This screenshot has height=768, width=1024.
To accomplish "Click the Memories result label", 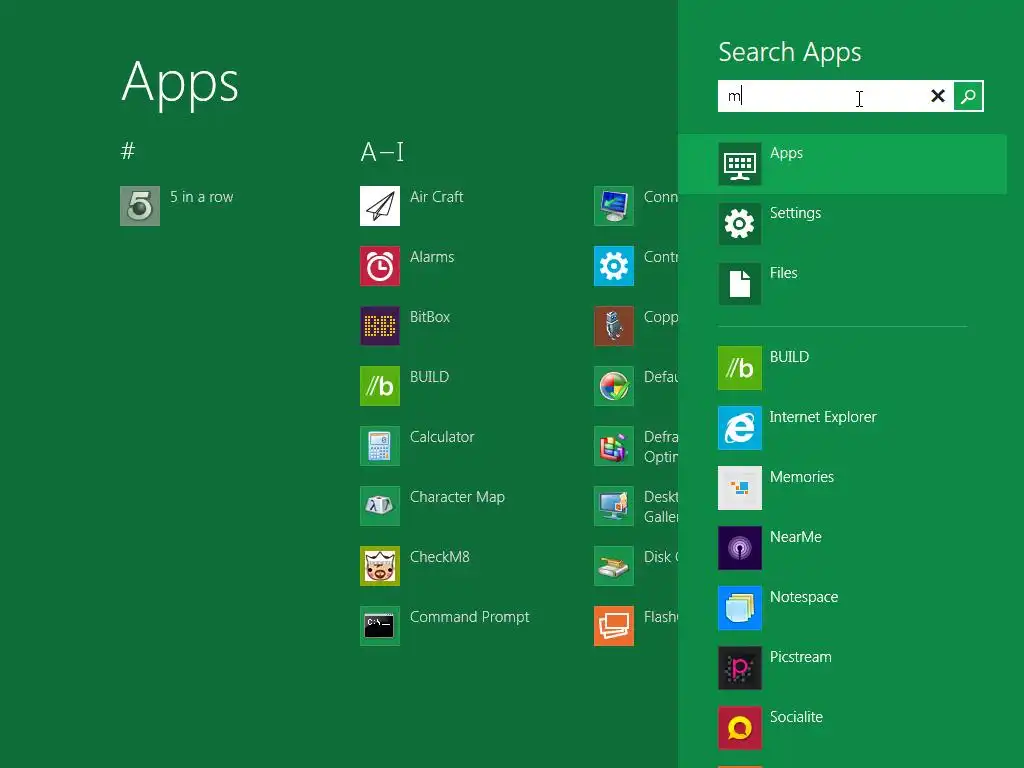I will (x=801, y=477).
